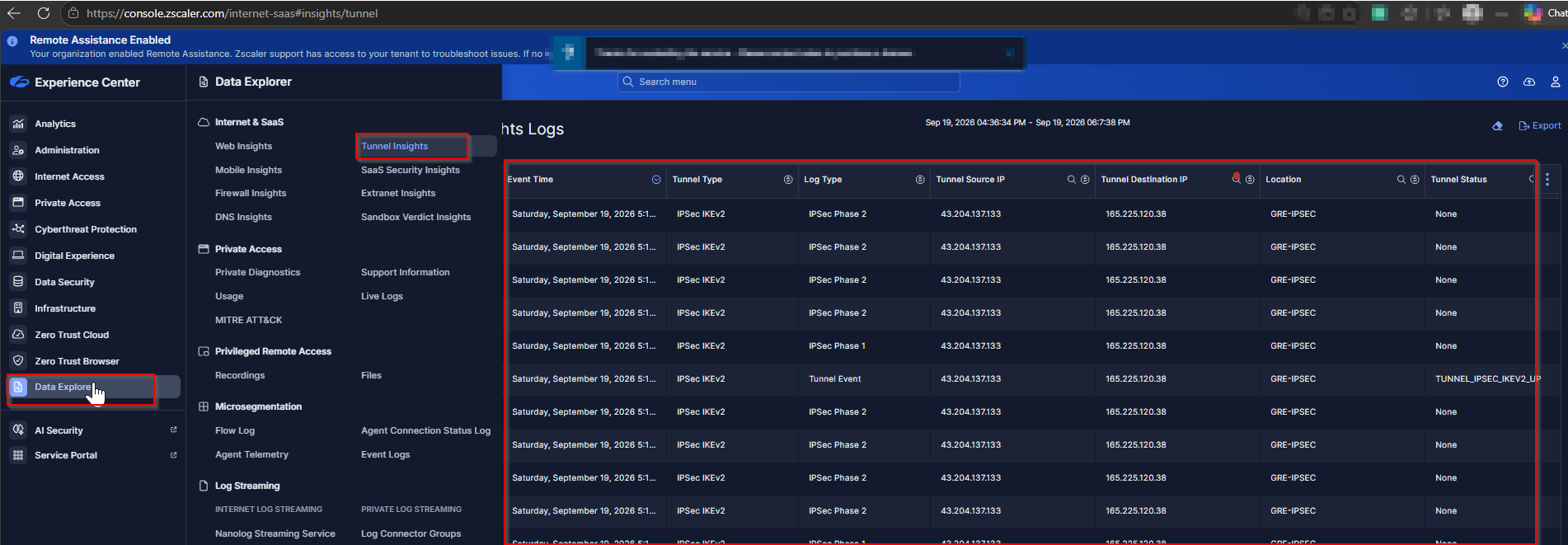Open the help question mark icon

coord(1503,82)
